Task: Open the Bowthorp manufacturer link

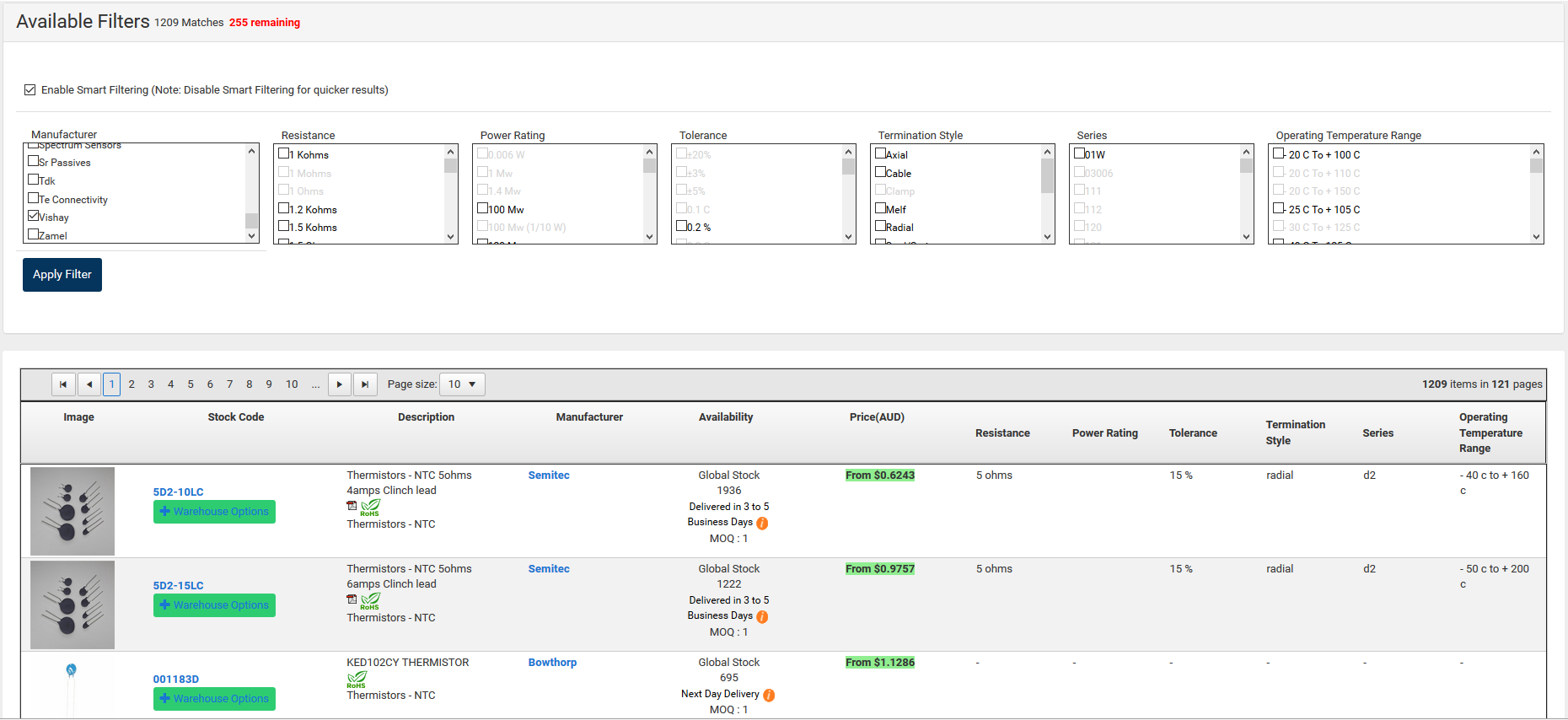Action: 552,663
